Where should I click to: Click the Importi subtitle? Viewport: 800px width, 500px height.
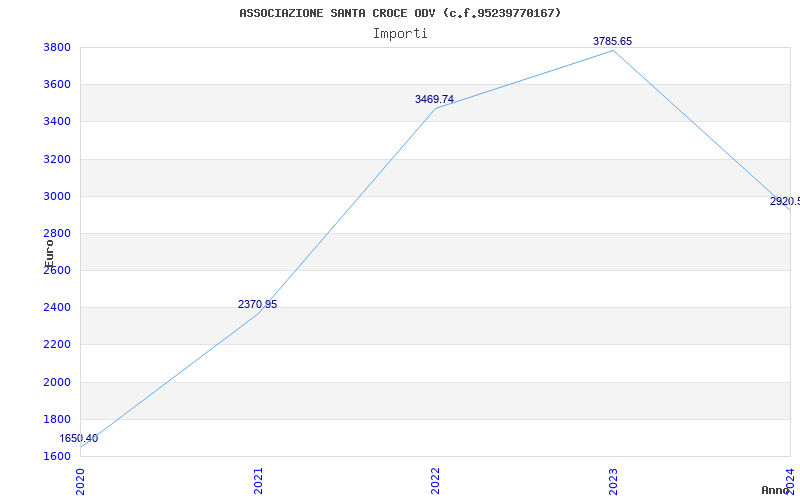click(x=400, y=34)
